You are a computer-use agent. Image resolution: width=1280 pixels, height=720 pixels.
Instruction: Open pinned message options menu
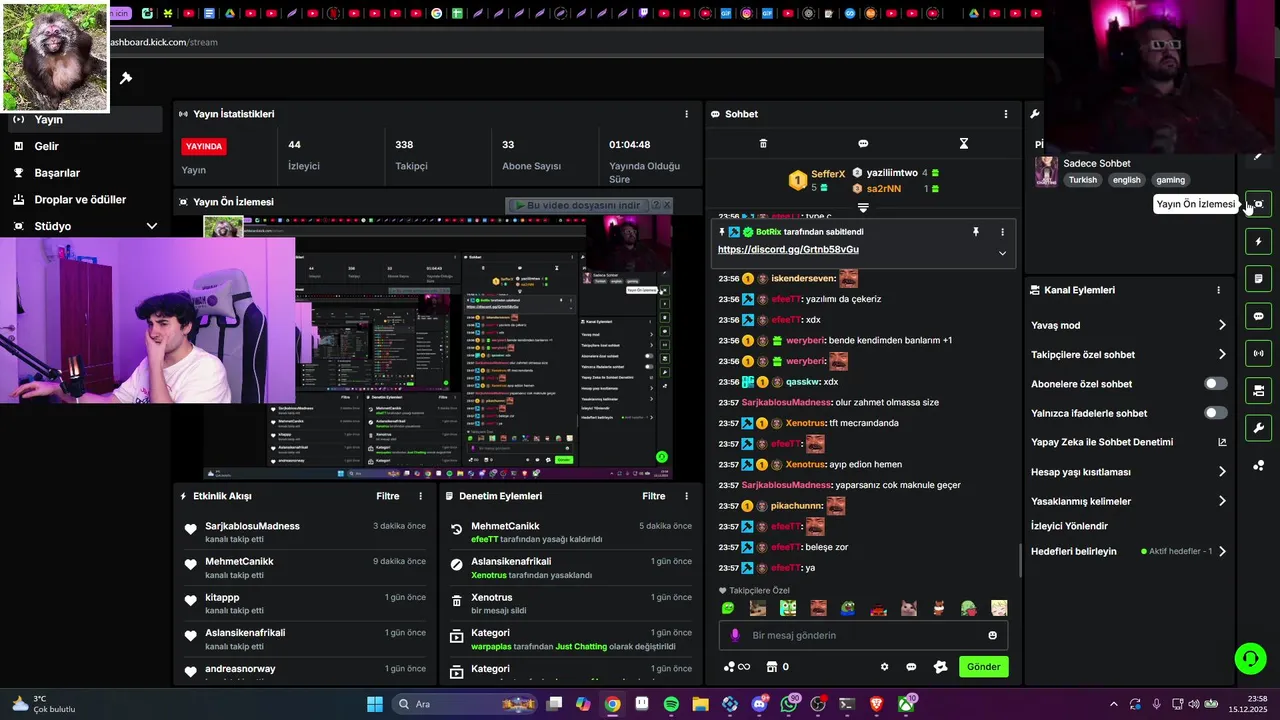click(1002, 231)
